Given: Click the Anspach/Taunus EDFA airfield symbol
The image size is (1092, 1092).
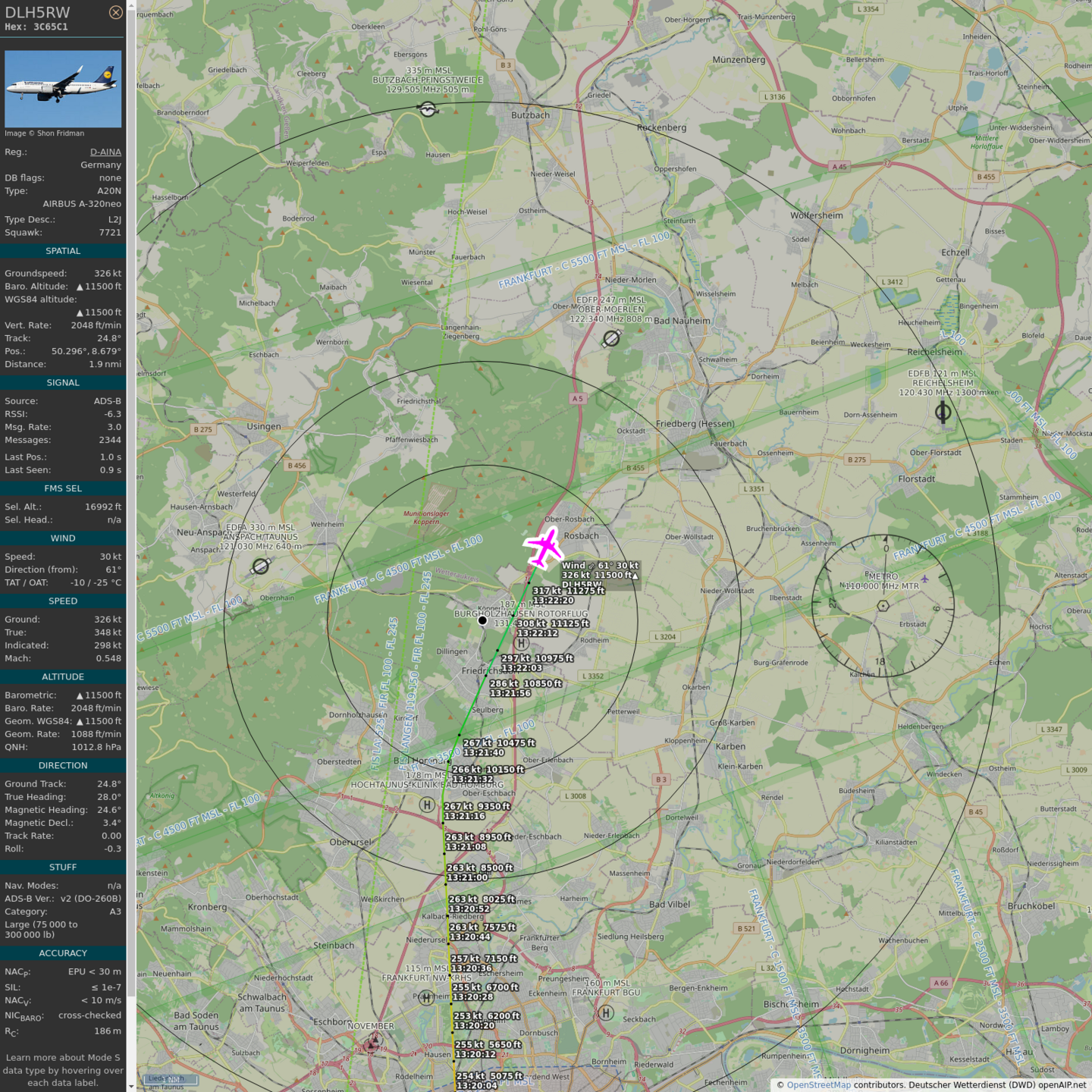Looking at the screenshot, I should tap(261, 566).
